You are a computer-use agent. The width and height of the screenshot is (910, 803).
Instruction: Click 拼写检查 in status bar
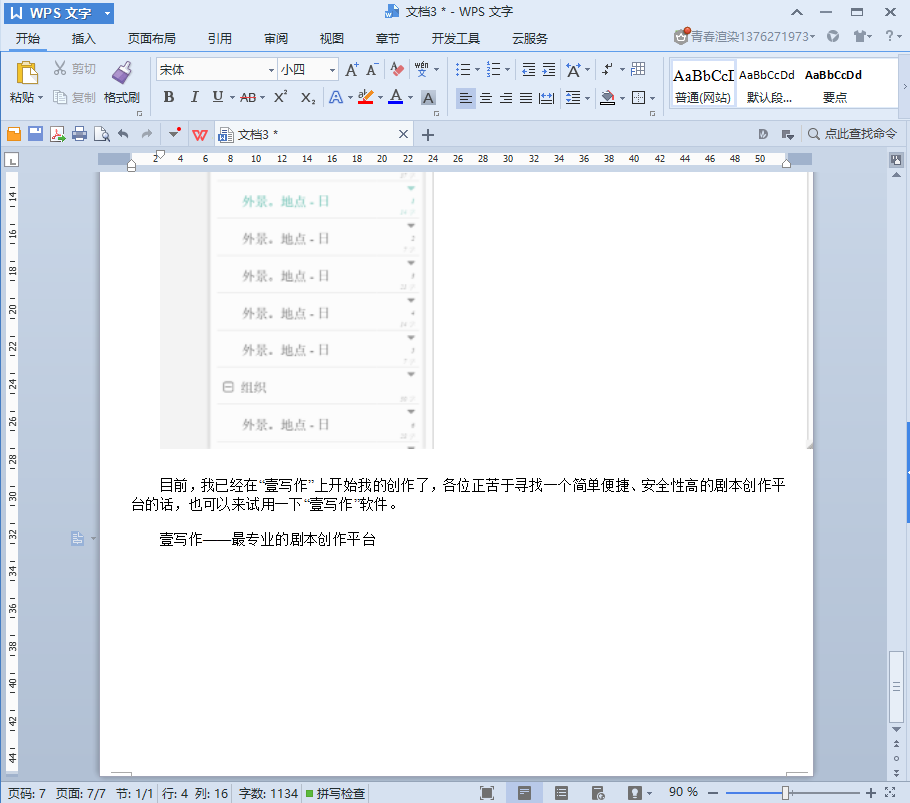coord(335,793)
